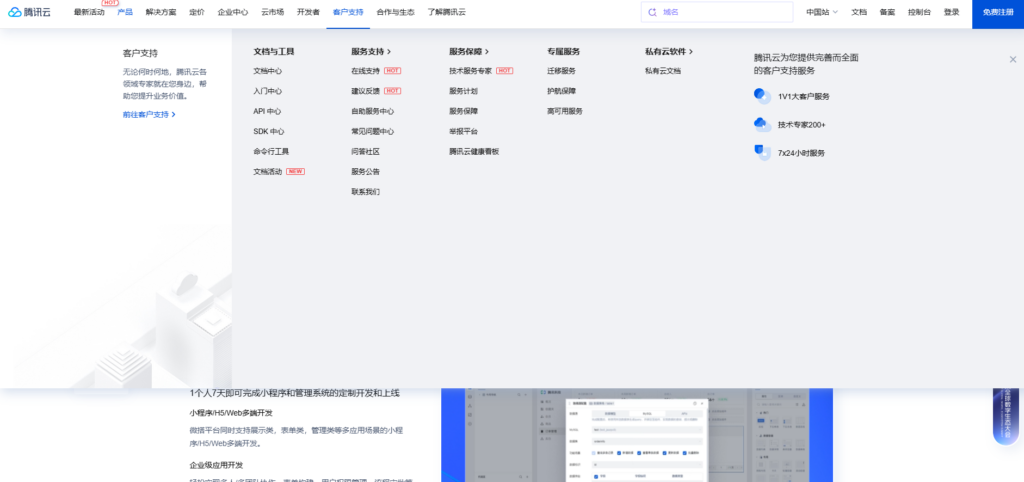
Task: Click the search icon in search box
Action: coord(652,12)
